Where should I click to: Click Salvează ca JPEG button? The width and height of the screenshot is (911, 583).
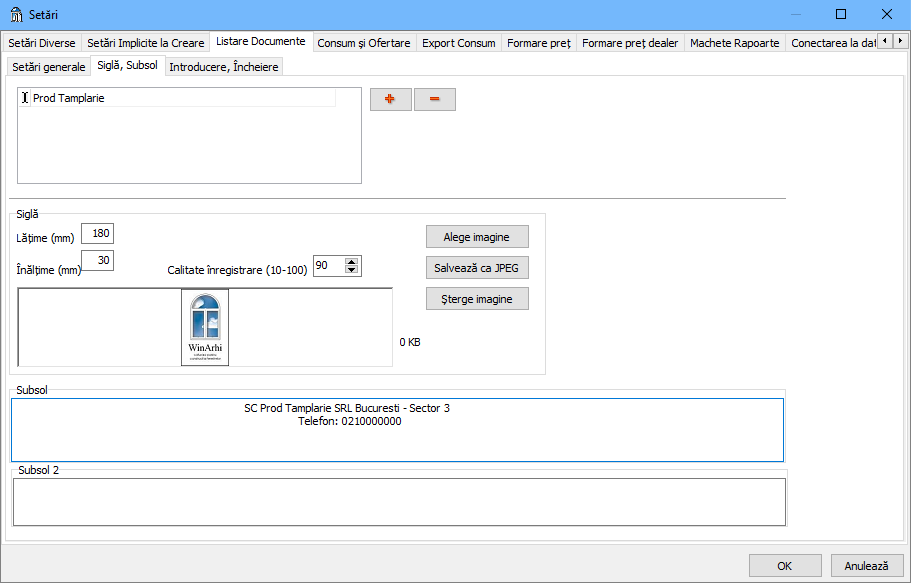coord(477,268)
